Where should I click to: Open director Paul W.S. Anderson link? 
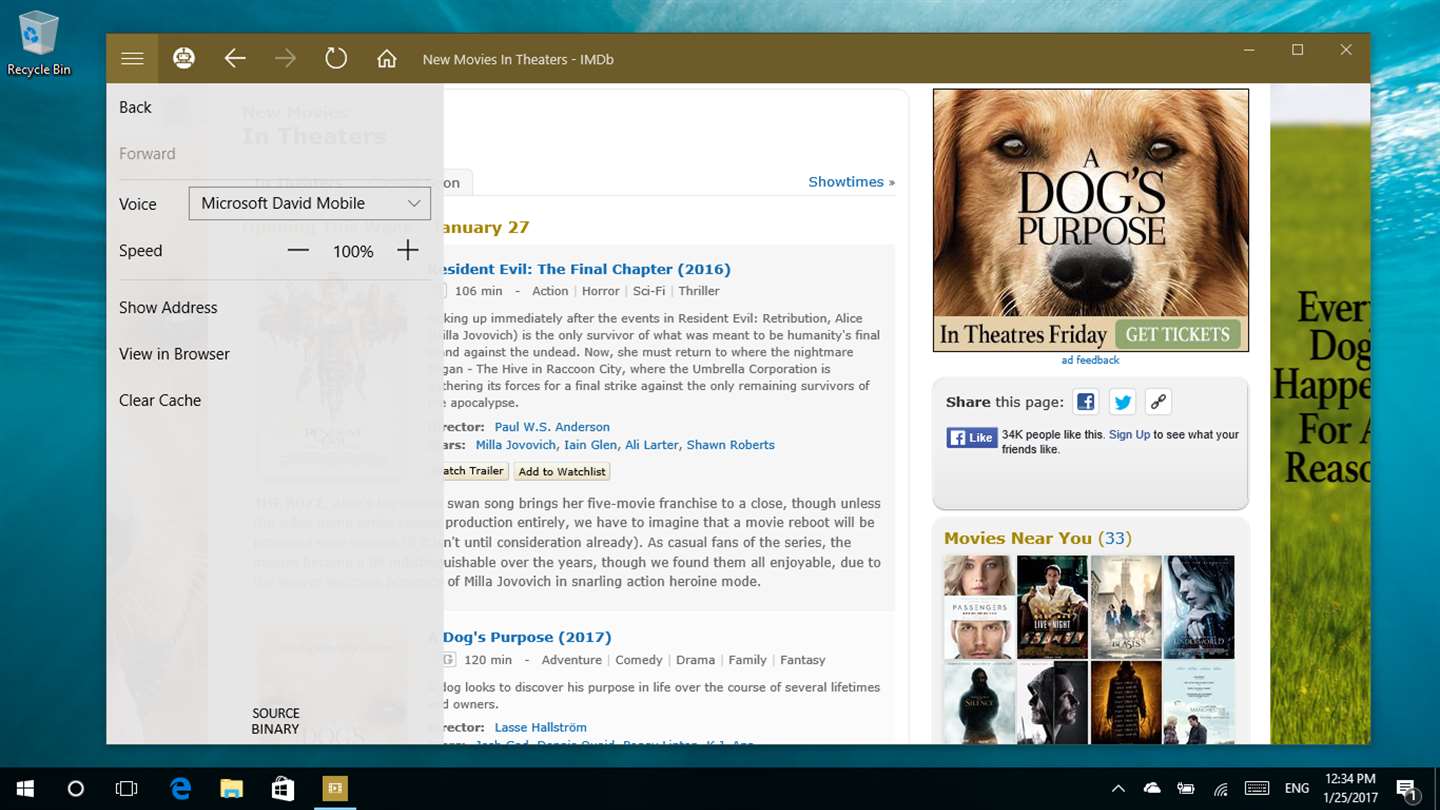click(552, 427)
